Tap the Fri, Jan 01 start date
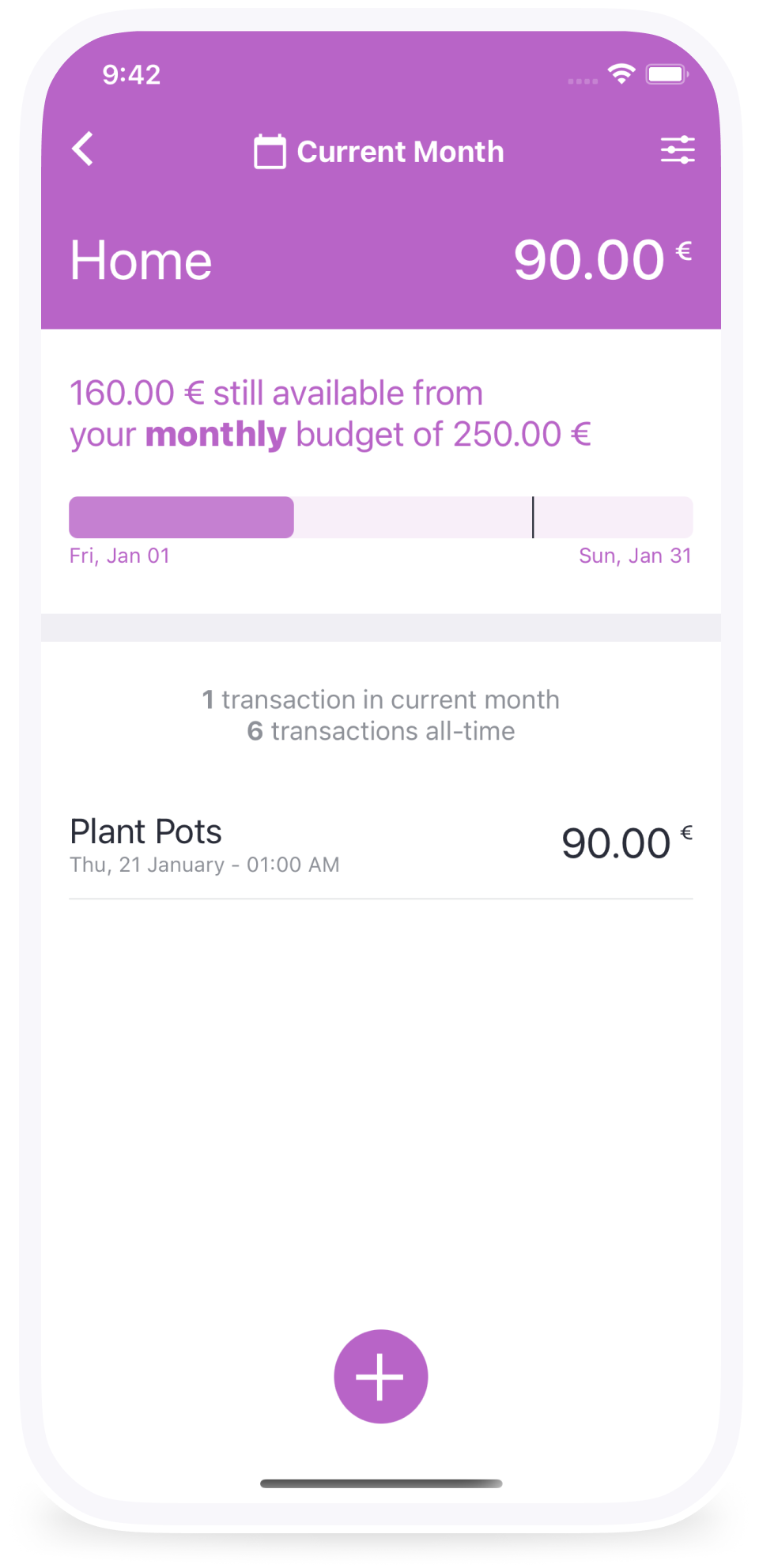This screenshot has width=759, height=1568. (x=119, y=556)
